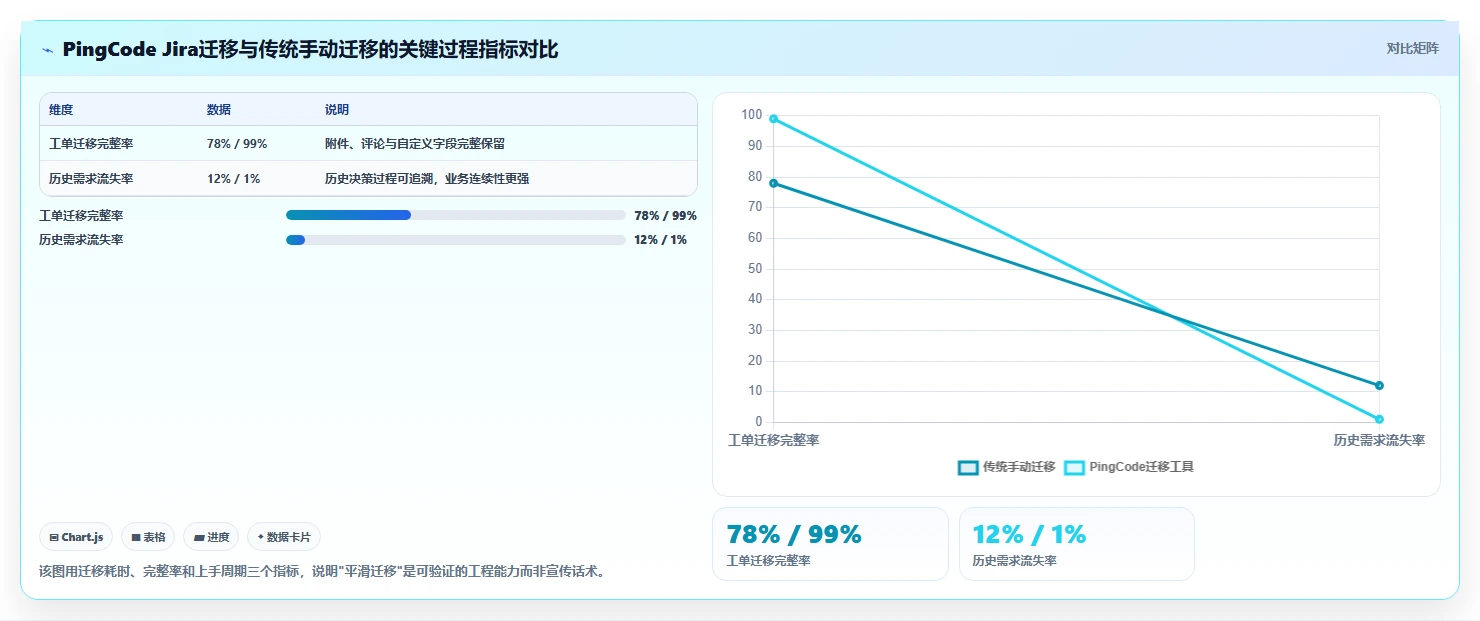Screen dimensions: 1480x621
Task: Click the traditional migration data point at 78
Action: pyautogui.click(x=773, y=183)
